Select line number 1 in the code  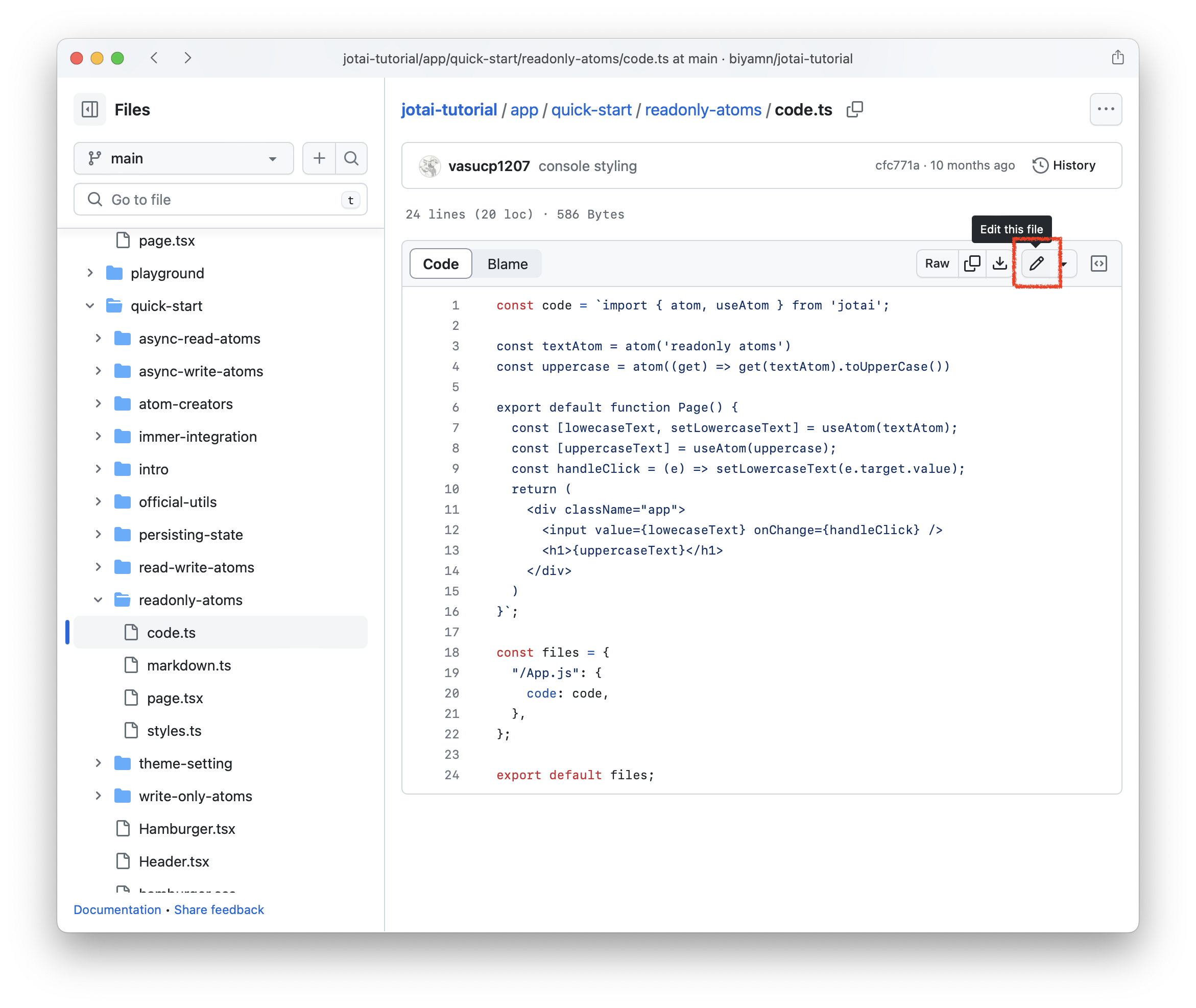pyautogui.click(x=456, y=305)
